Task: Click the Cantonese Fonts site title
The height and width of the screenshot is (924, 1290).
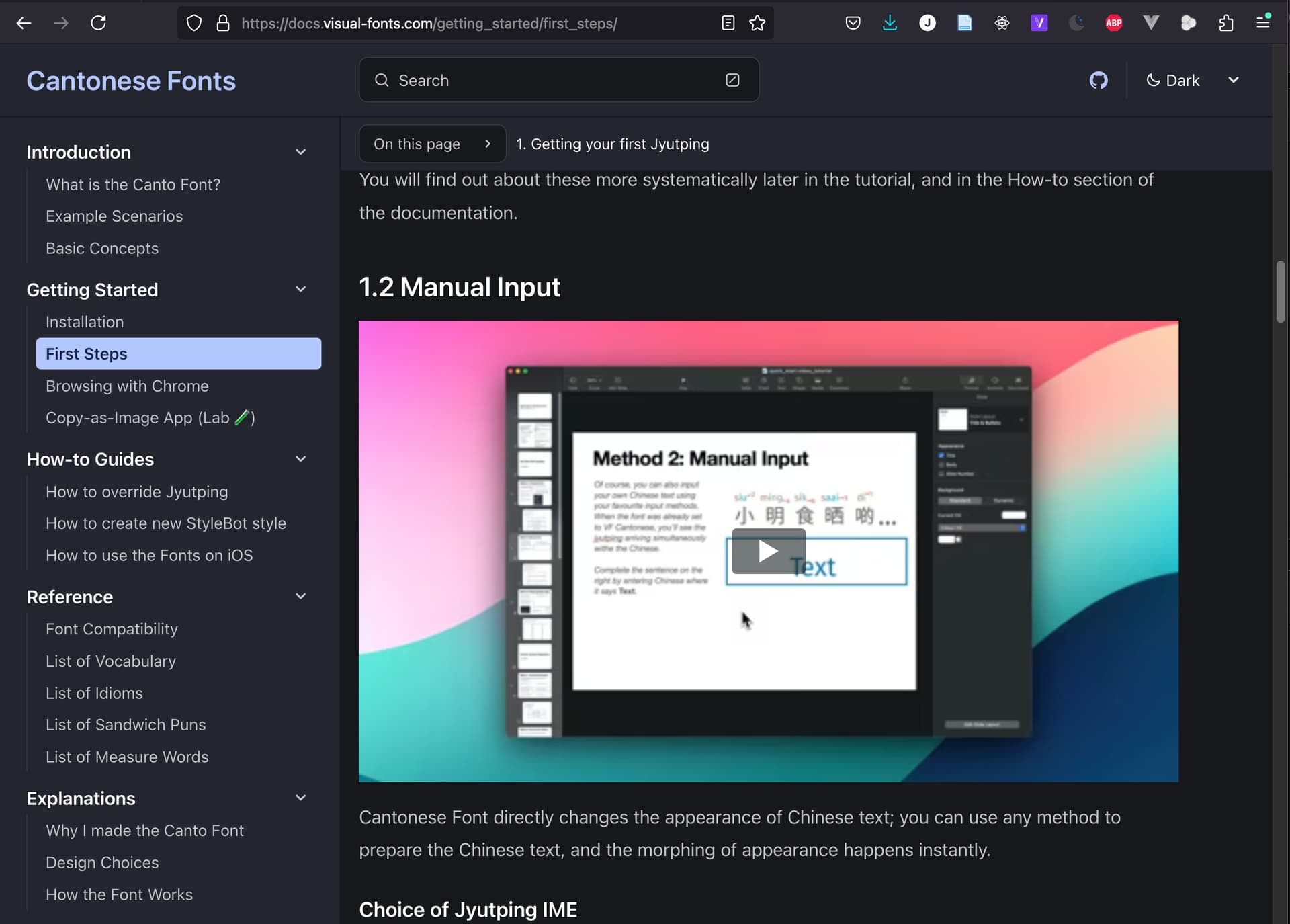Action: [x=131, y=81]
